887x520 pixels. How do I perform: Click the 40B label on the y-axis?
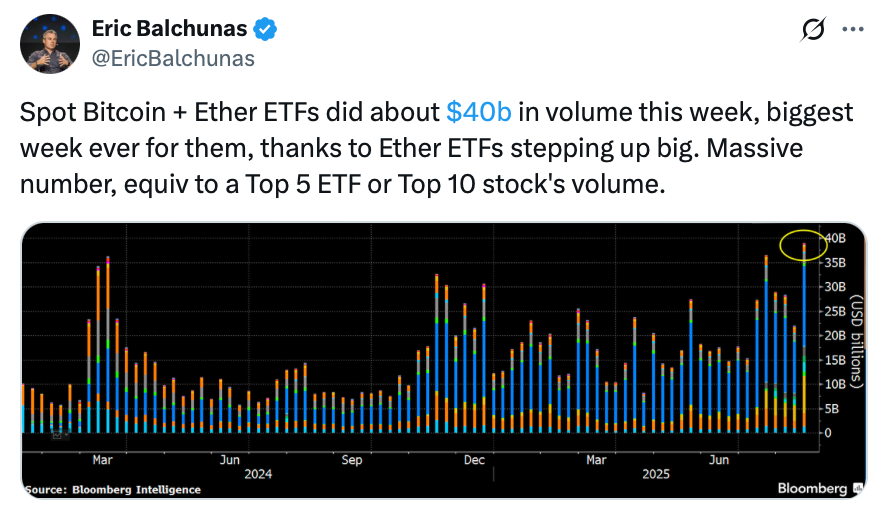click(834, 238)
